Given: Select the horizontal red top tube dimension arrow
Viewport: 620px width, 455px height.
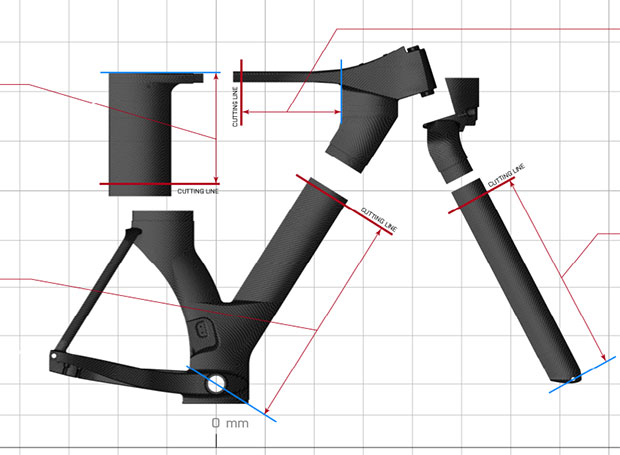Looking at the screenshot, I should pyautogui.click(x=290, y=111).
